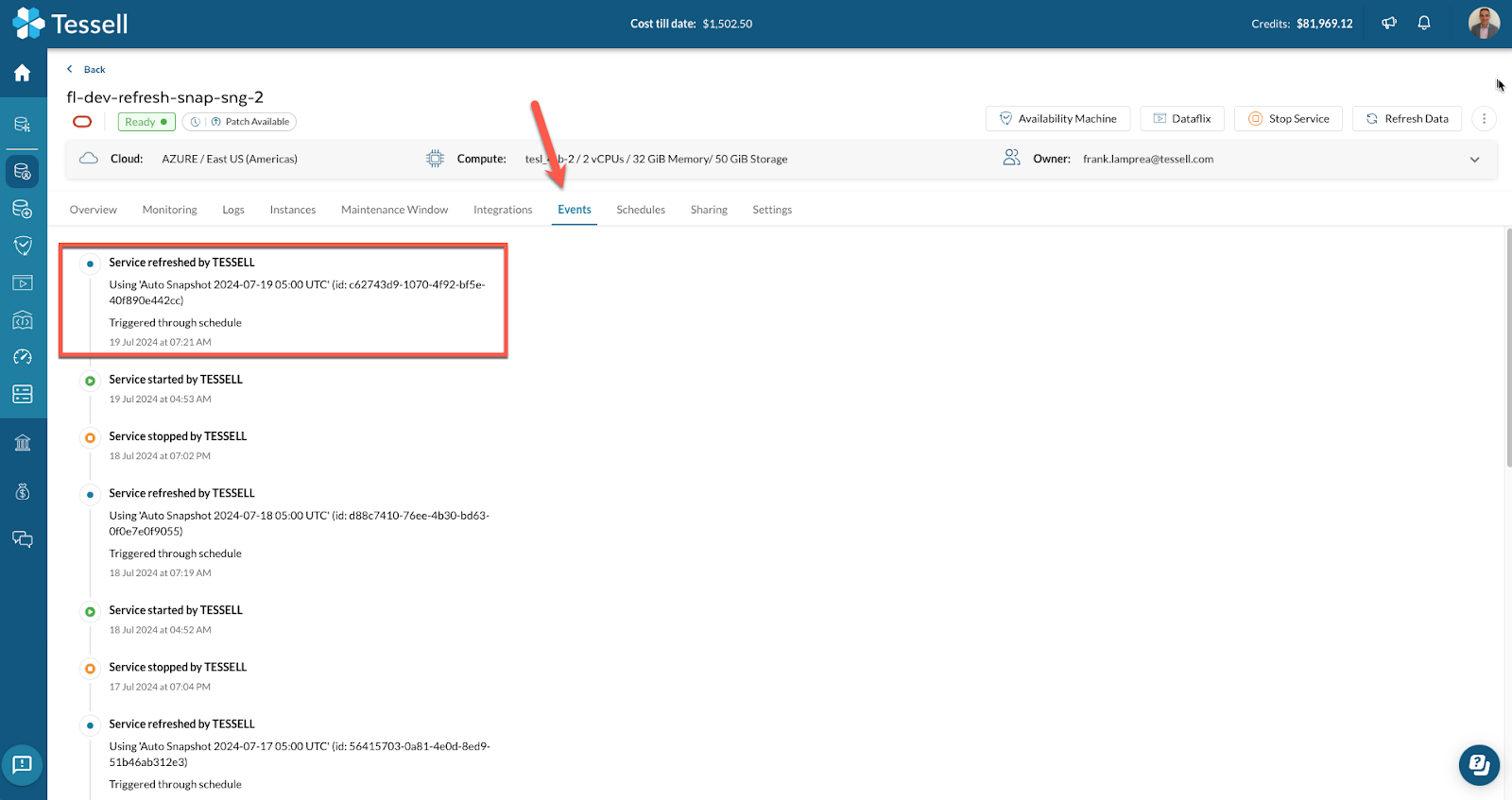Select the My Services database sidebar icon

coord(23,172)
